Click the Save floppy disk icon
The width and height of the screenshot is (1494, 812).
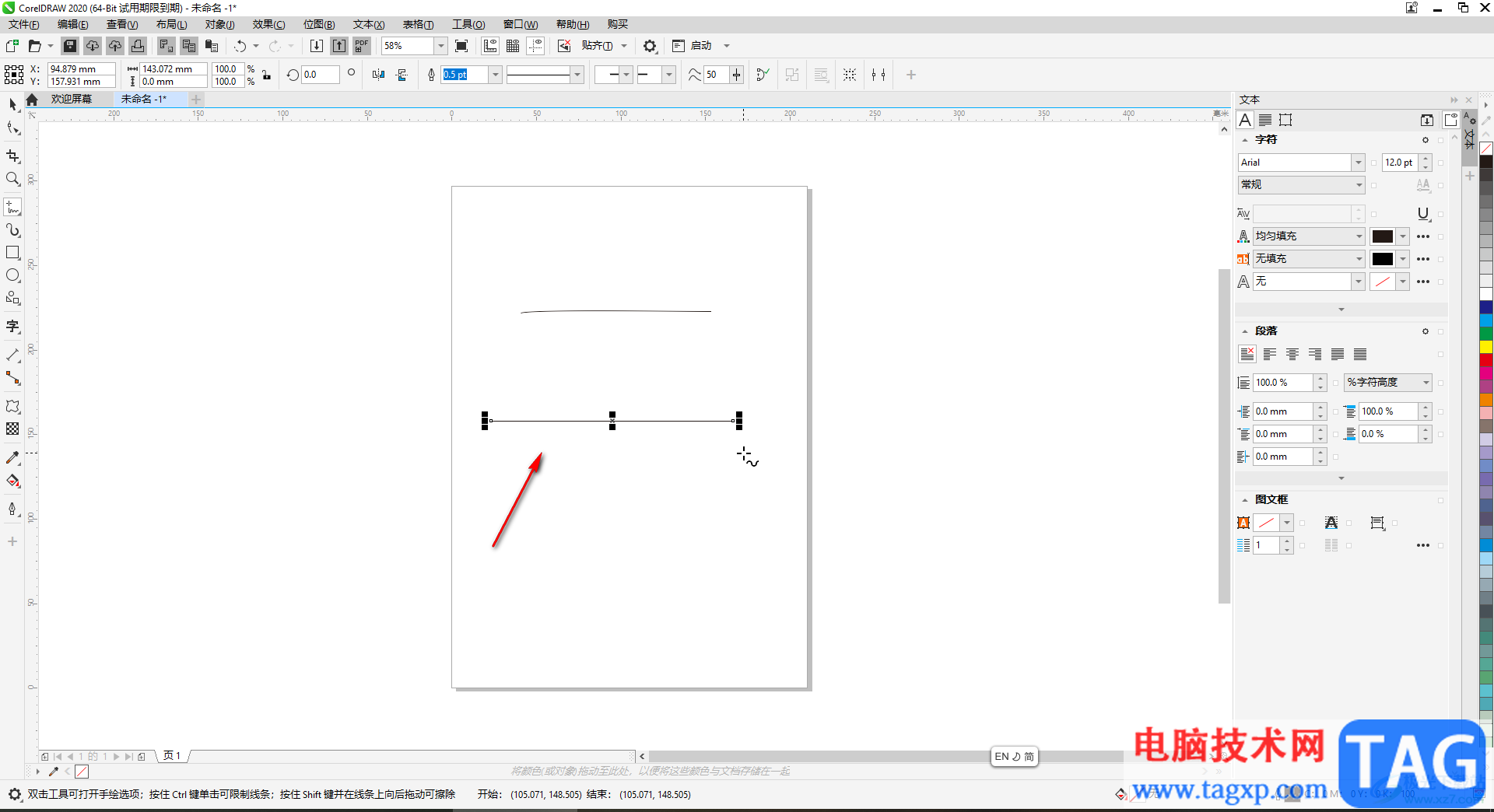point(70,46)
